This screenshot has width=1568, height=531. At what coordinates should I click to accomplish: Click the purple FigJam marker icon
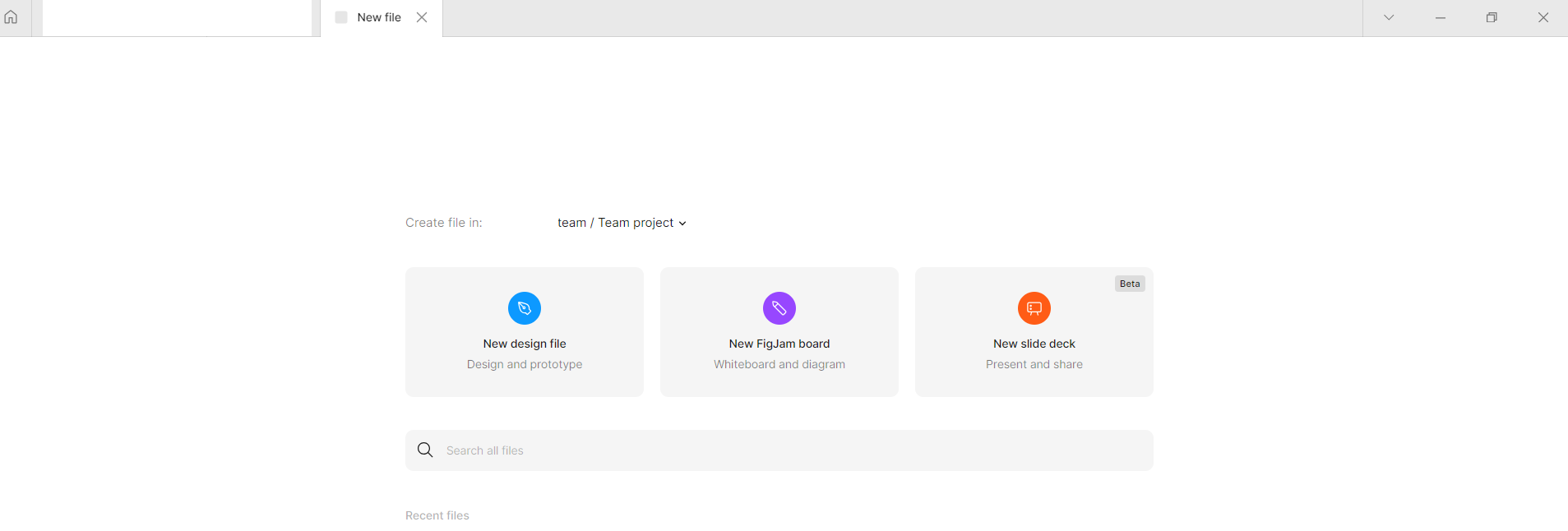(779, 308)
